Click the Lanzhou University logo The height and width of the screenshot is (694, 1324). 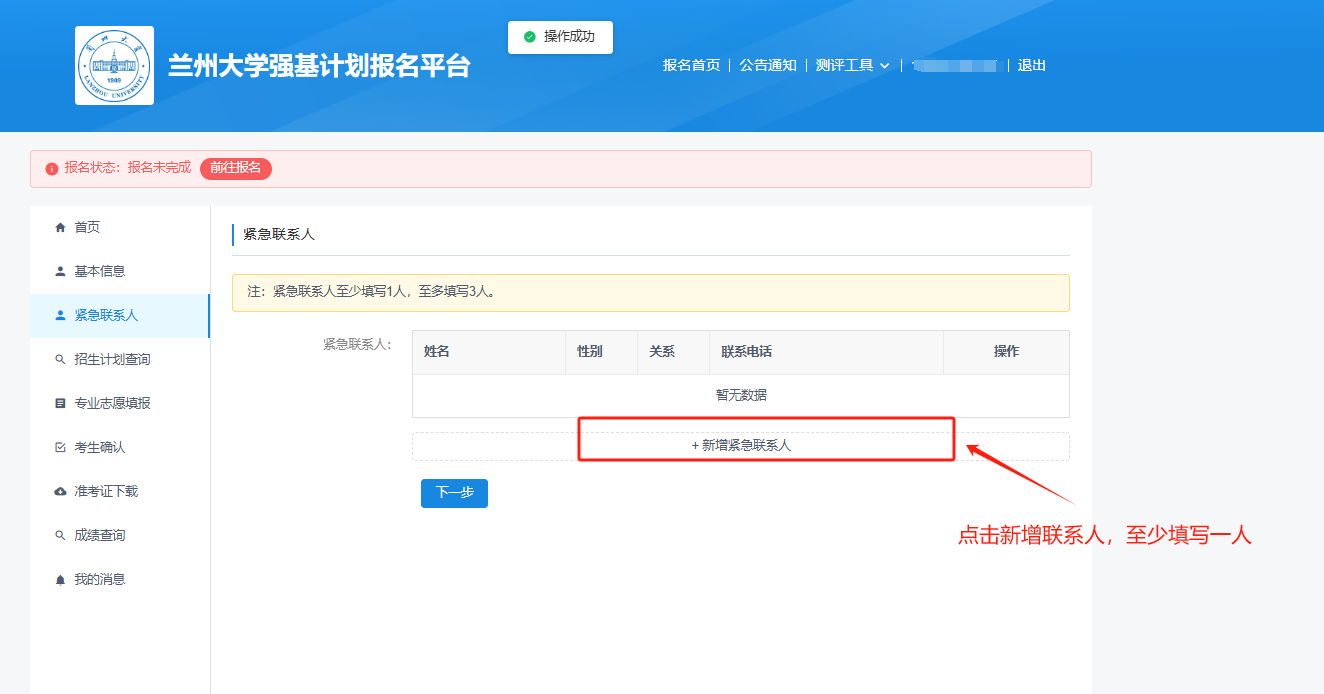[114, 66]
